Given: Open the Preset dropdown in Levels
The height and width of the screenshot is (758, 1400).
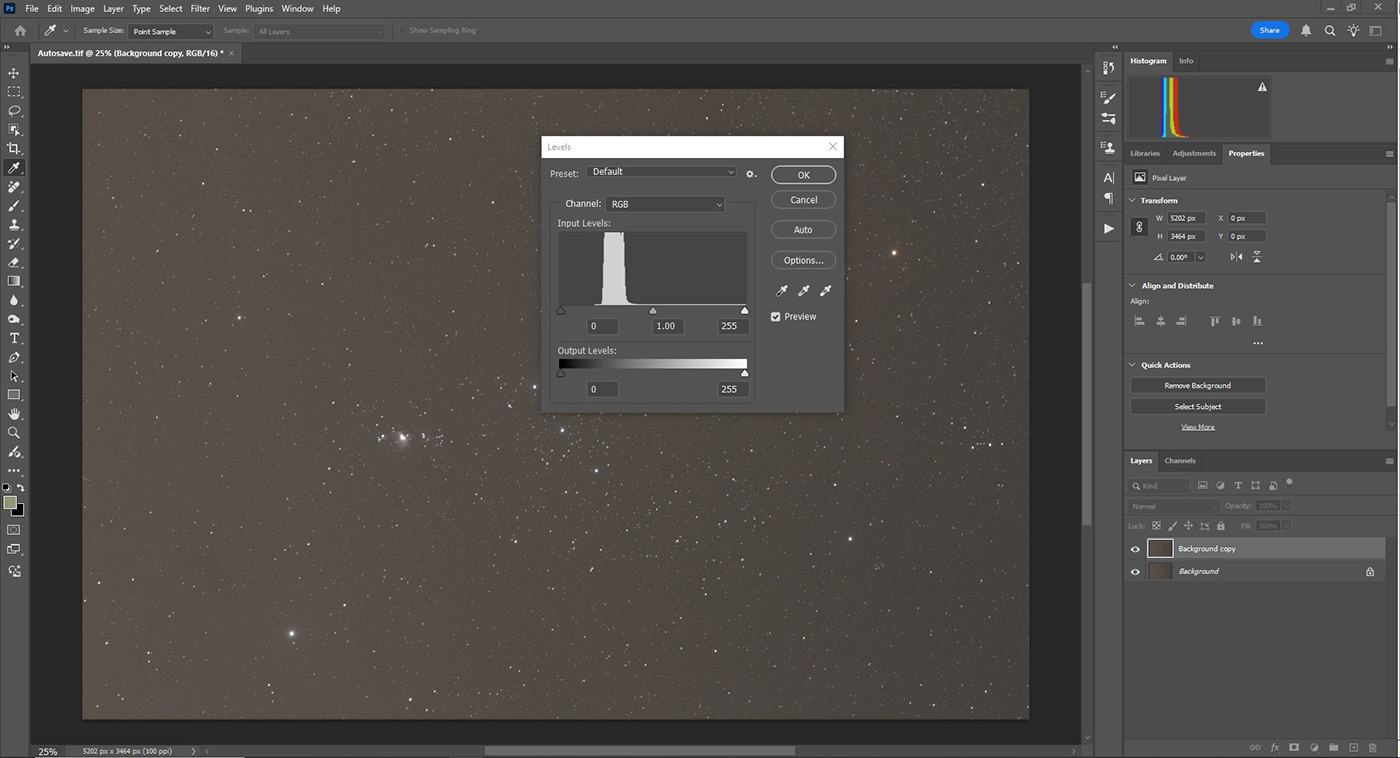Looking at the screenshot, I should (x=662, y=172).
